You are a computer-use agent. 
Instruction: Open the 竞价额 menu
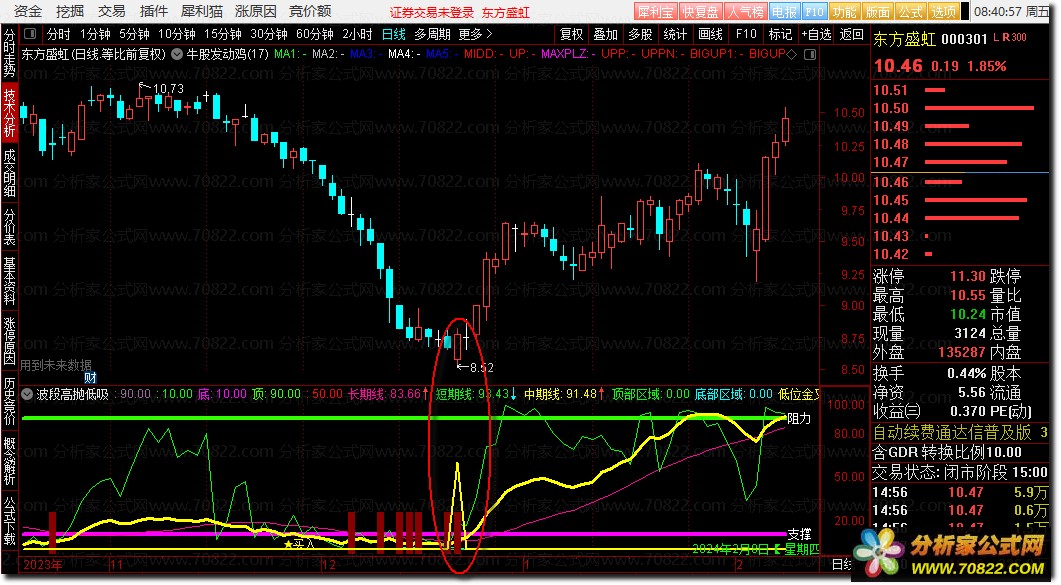click(310, 11)
